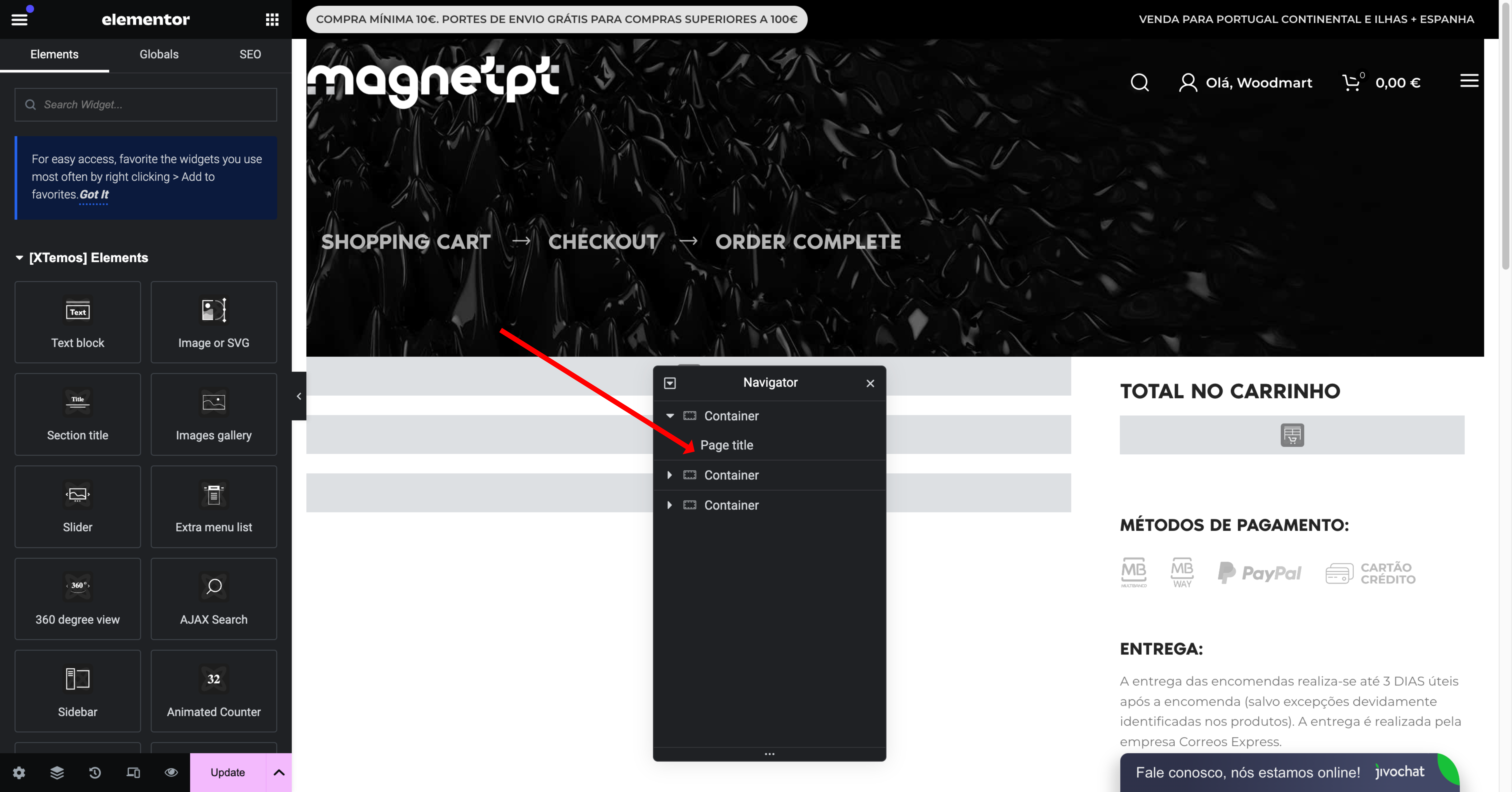Open the revision history icon
The image size is (1512, 792).
95,773
